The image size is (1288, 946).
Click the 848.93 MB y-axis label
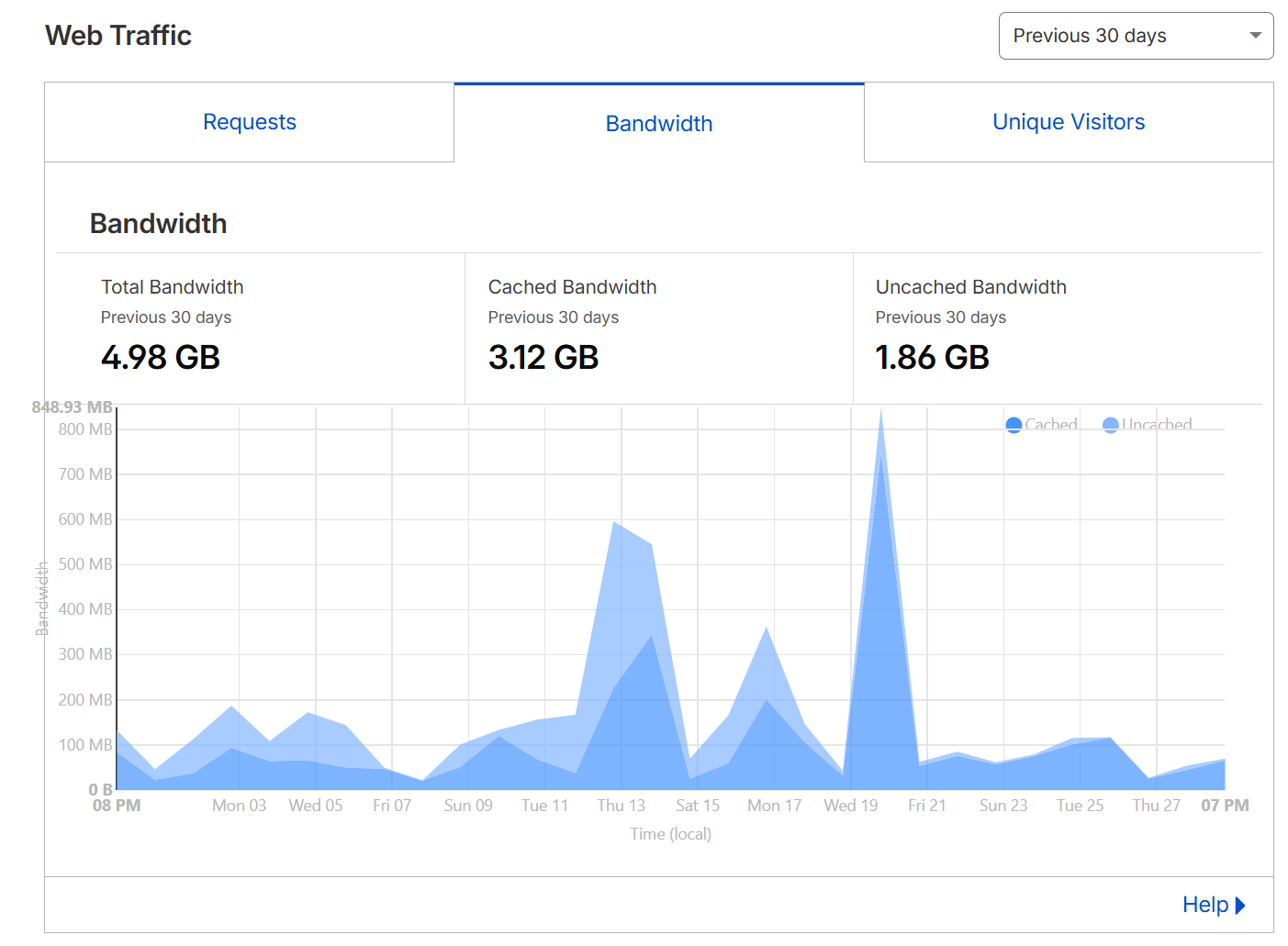pos(72,406)
